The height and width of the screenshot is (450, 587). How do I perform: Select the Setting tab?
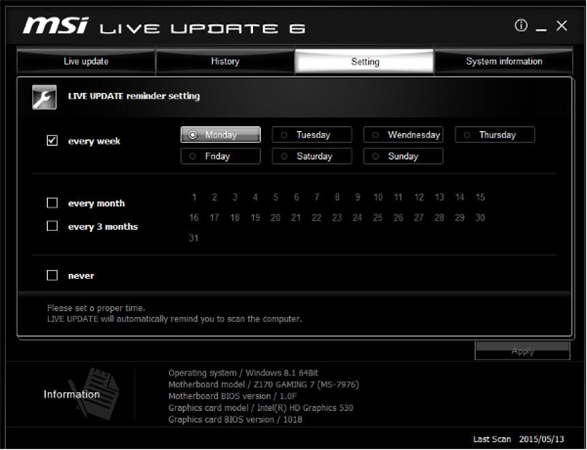coord(365,62)
